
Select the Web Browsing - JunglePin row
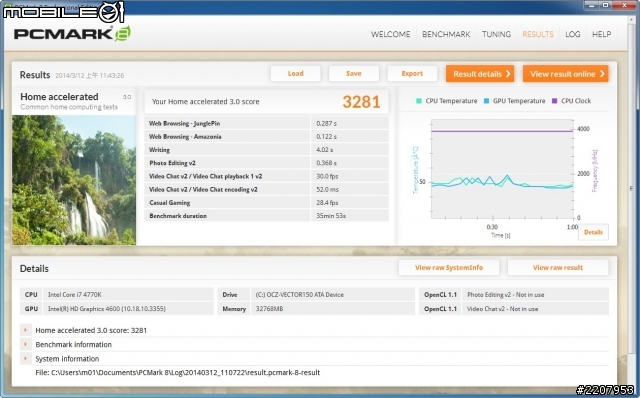266,123
